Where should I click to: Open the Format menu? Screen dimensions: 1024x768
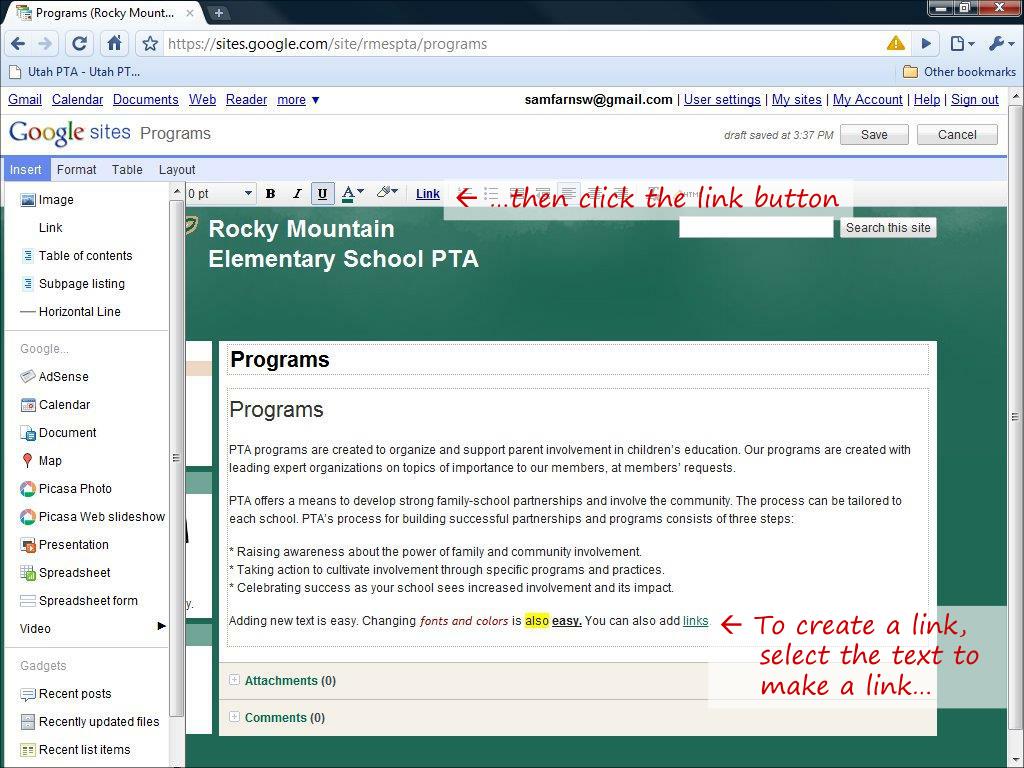(76, 170)
